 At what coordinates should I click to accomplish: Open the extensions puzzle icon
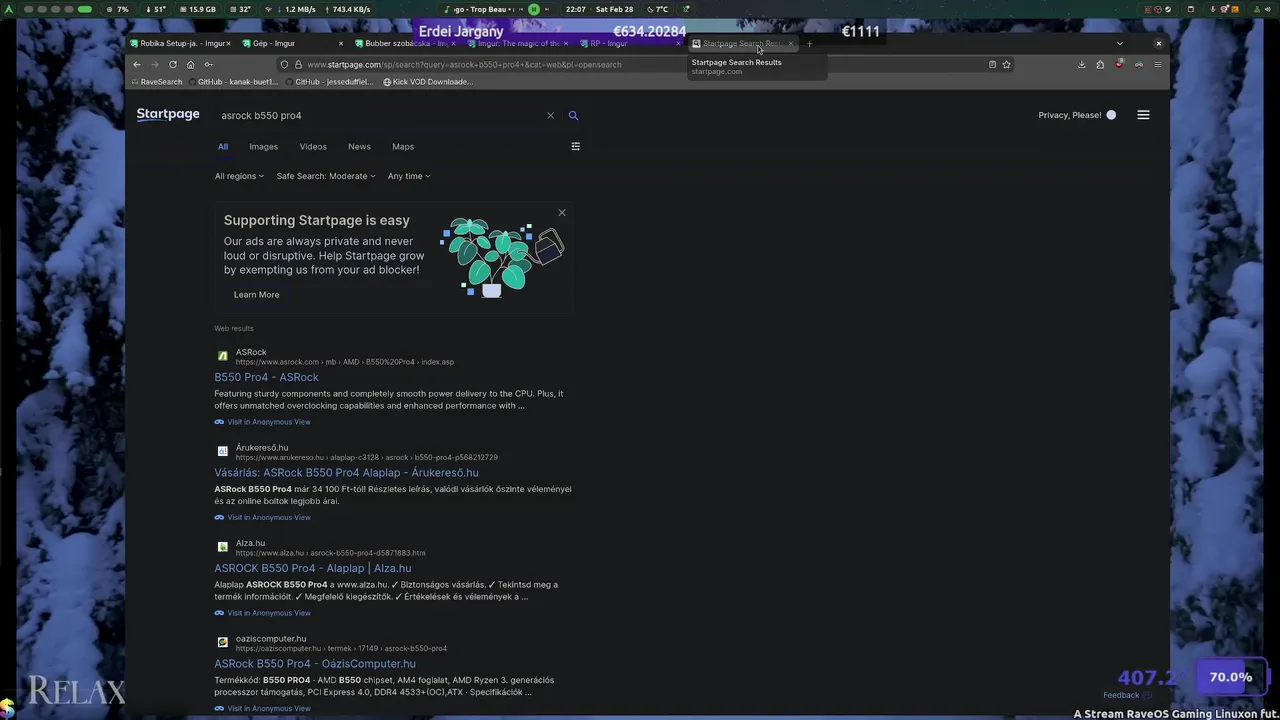click(1100, 64)
